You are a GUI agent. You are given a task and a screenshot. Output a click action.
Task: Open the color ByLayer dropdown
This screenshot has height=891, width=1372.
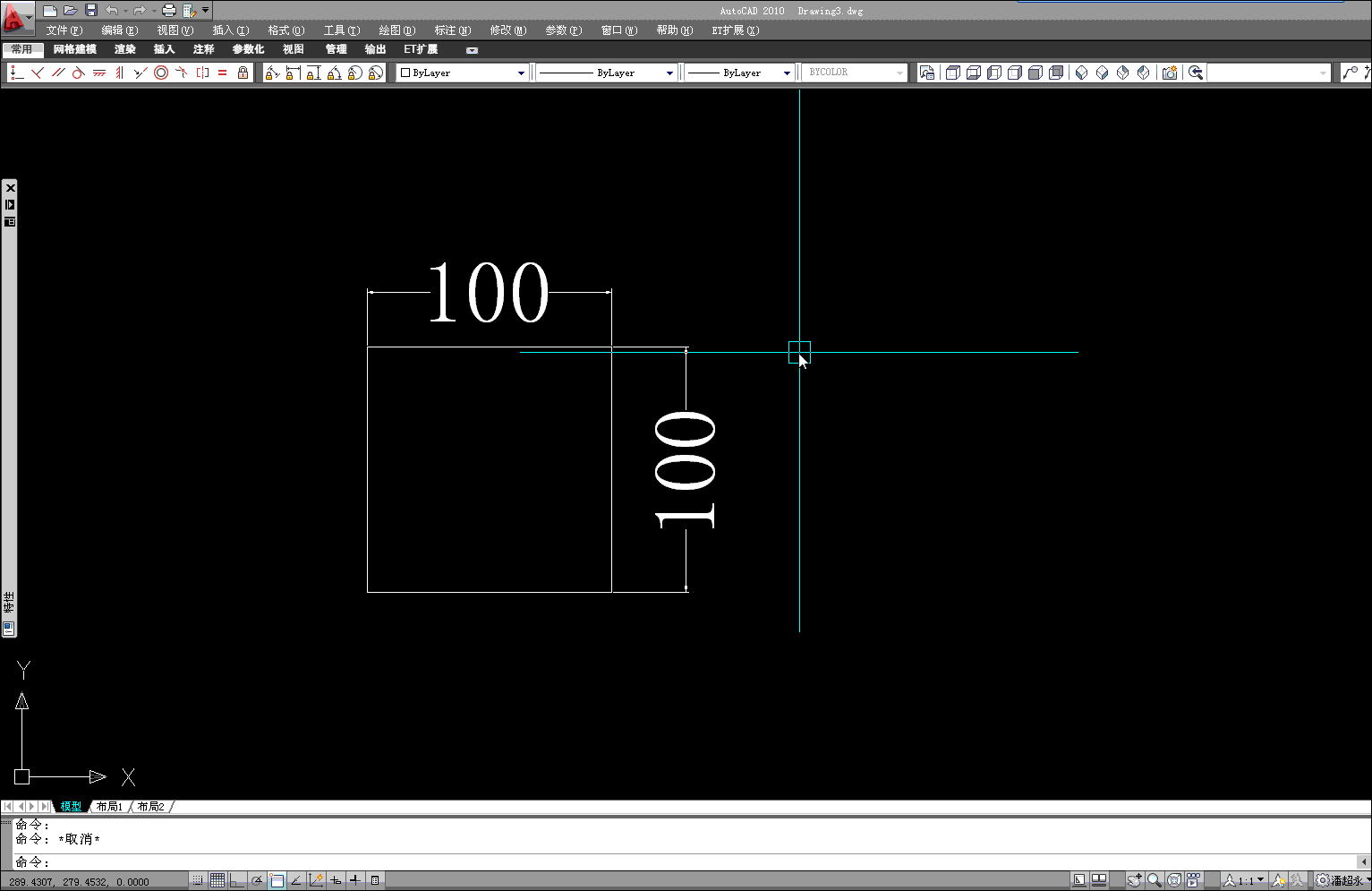tap(463, 73)
